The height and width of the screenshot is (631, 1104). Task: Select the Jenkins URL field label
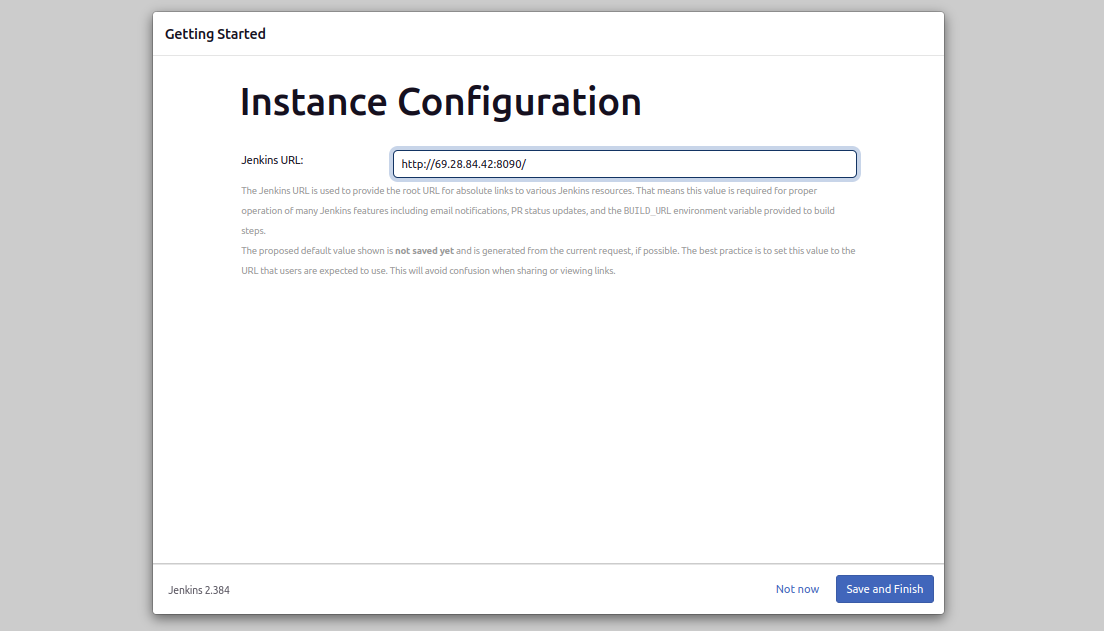tap(272, 160)
